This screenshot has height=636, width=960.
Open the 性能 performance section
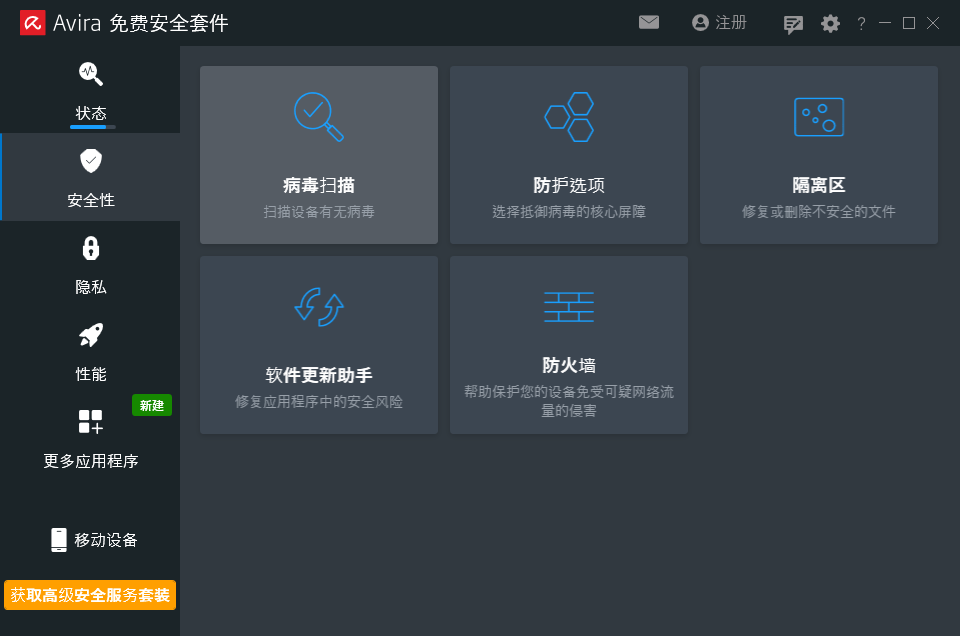[91, 374]
